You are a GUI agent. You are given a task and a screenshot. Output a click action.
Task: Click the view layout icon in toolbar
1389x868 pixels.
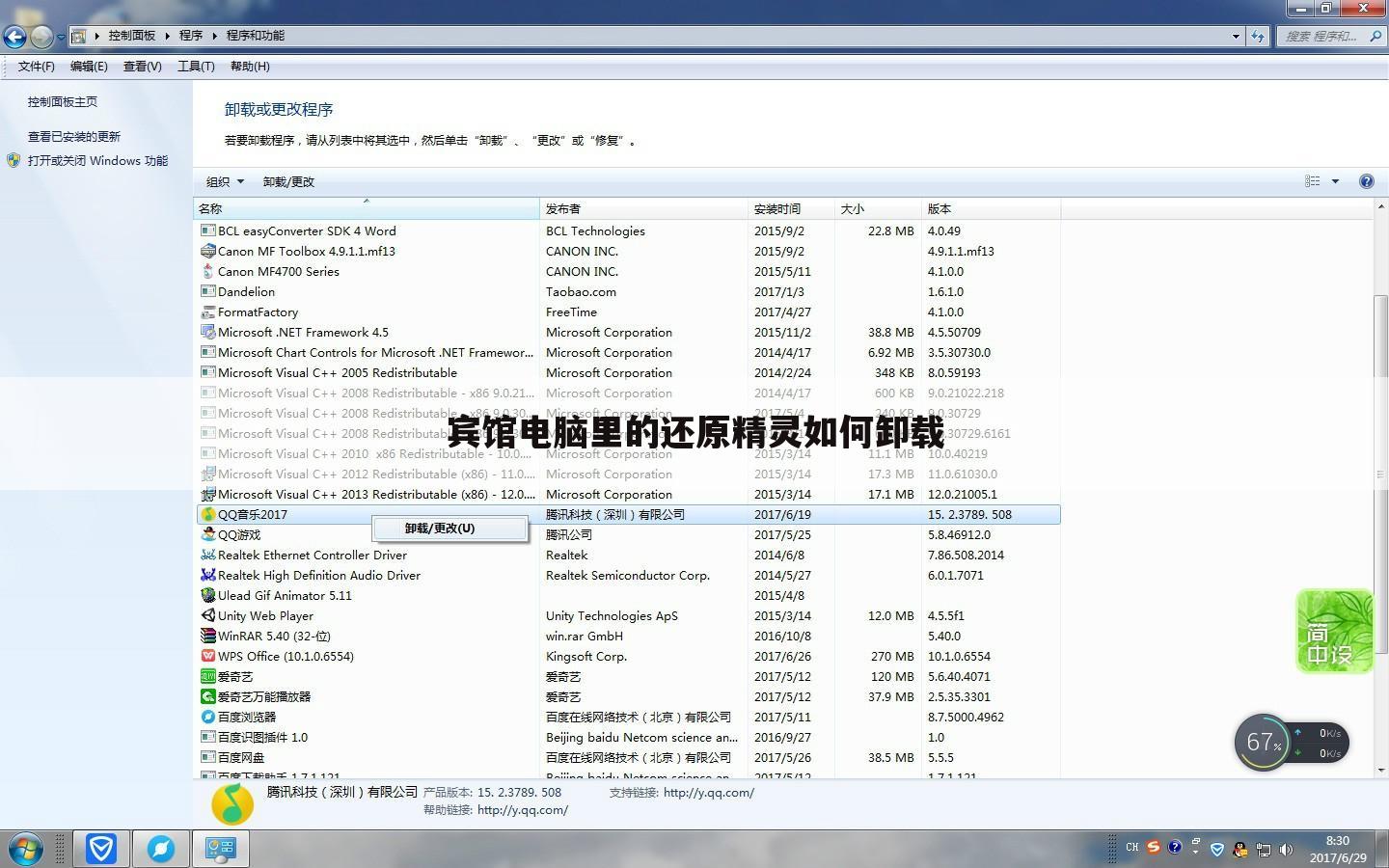pos(1313,181)
